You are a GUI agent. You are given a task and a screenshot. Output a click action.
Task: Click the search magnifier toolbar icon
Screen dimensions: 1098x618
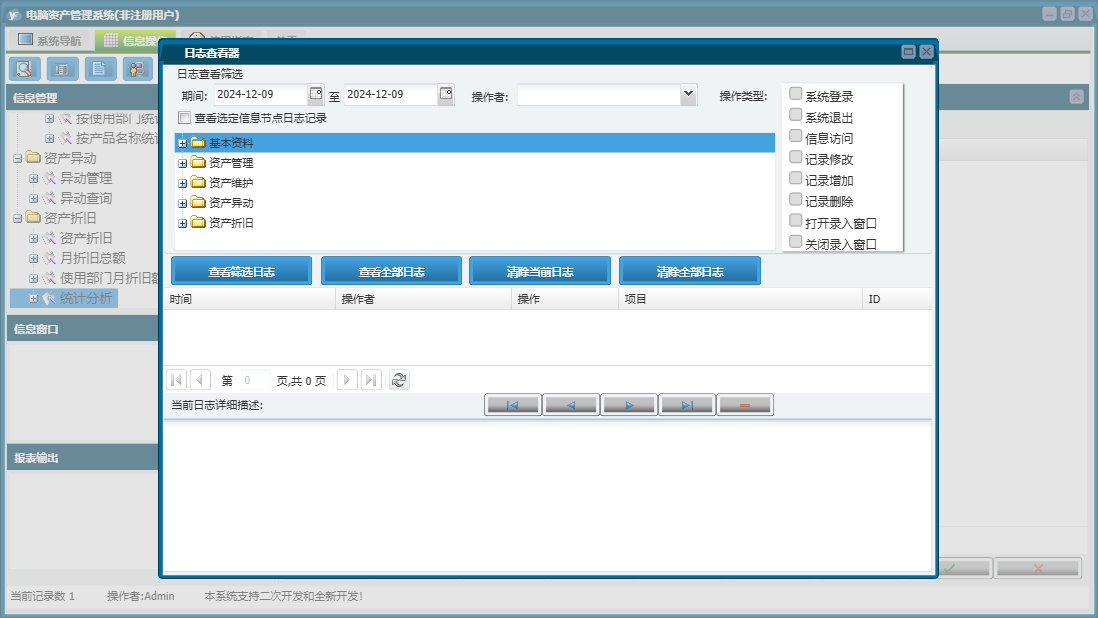point(25,69)
